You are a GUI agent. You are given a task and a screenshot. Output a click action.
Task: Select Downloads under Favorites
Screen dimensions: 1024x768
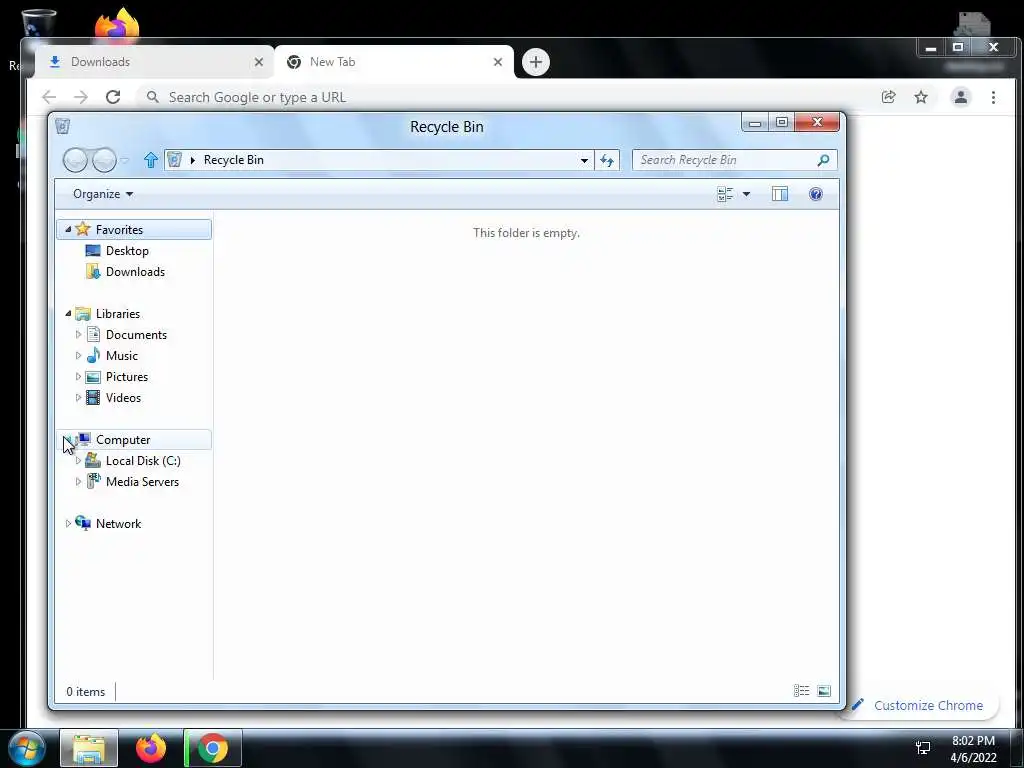click(135, 272)
